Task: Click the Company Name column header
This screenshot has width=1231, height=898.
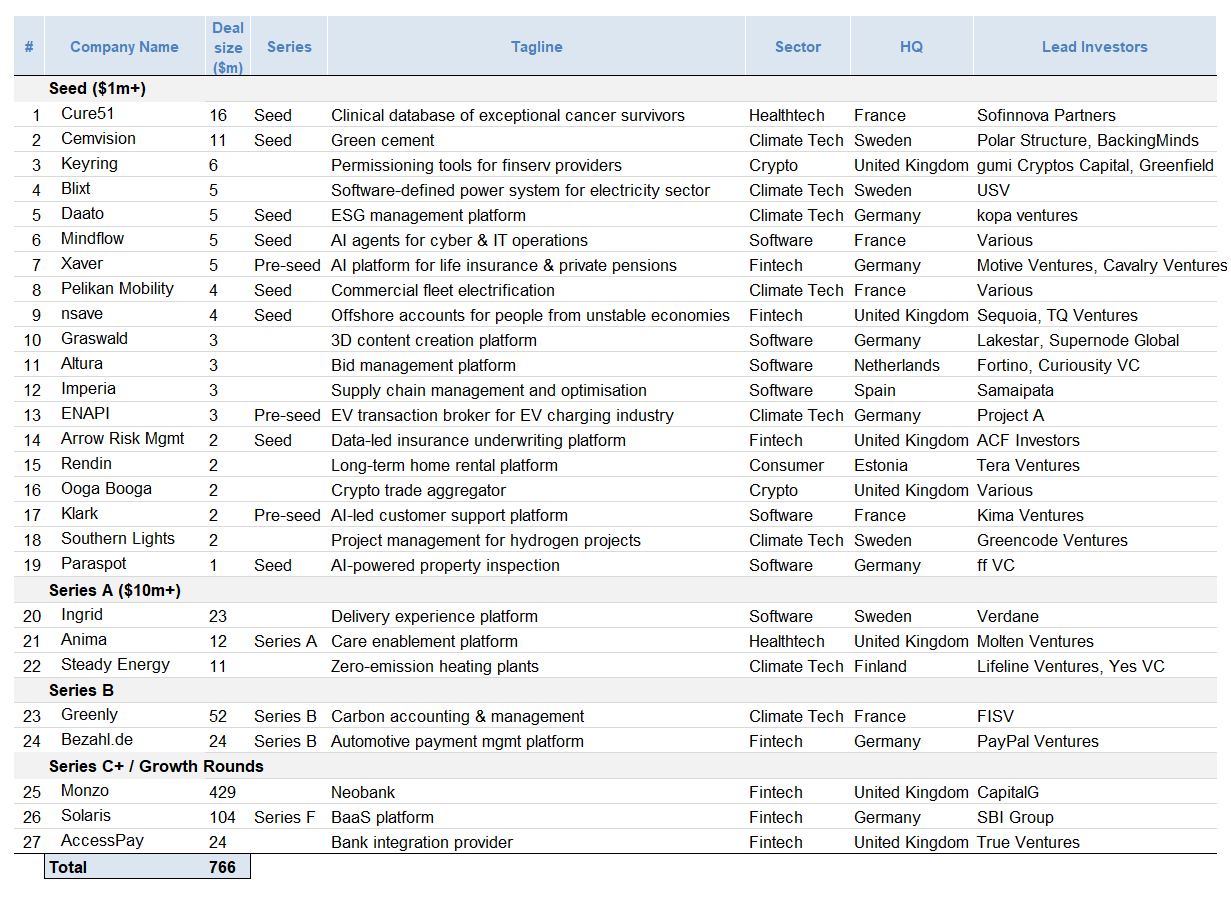Action: [124, 47]
